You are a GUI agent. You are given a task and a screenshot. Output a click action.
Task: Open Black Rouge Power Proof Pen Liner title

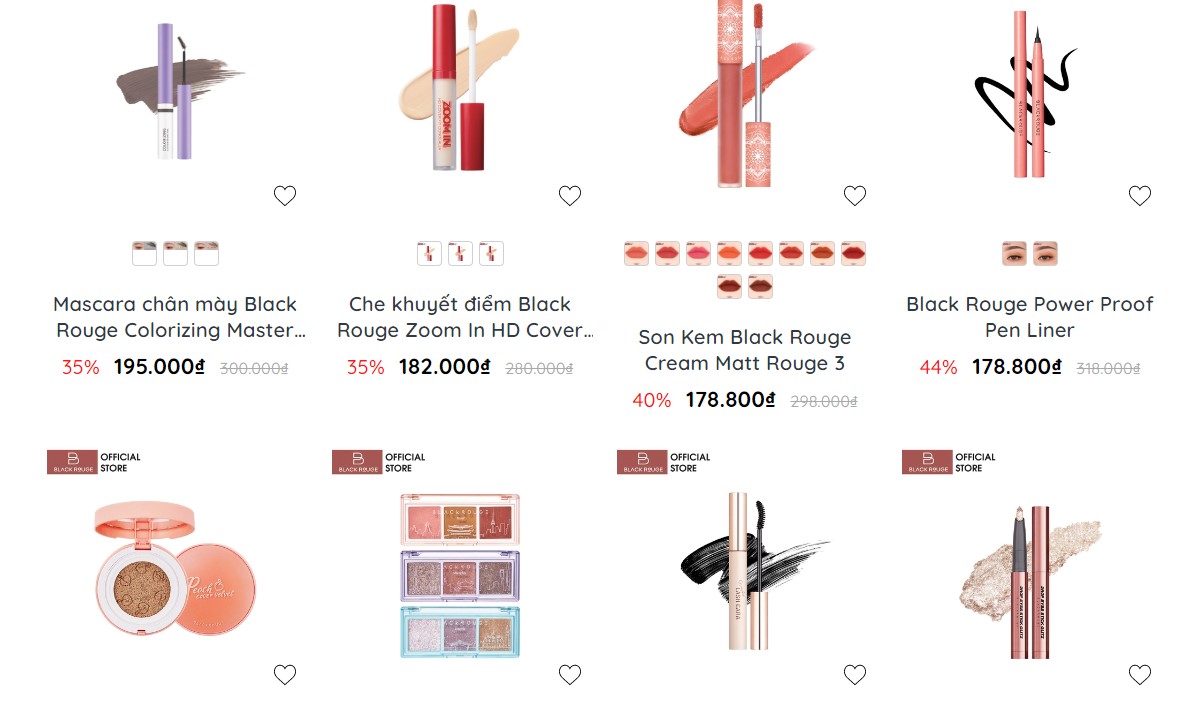pos(1029,317)
